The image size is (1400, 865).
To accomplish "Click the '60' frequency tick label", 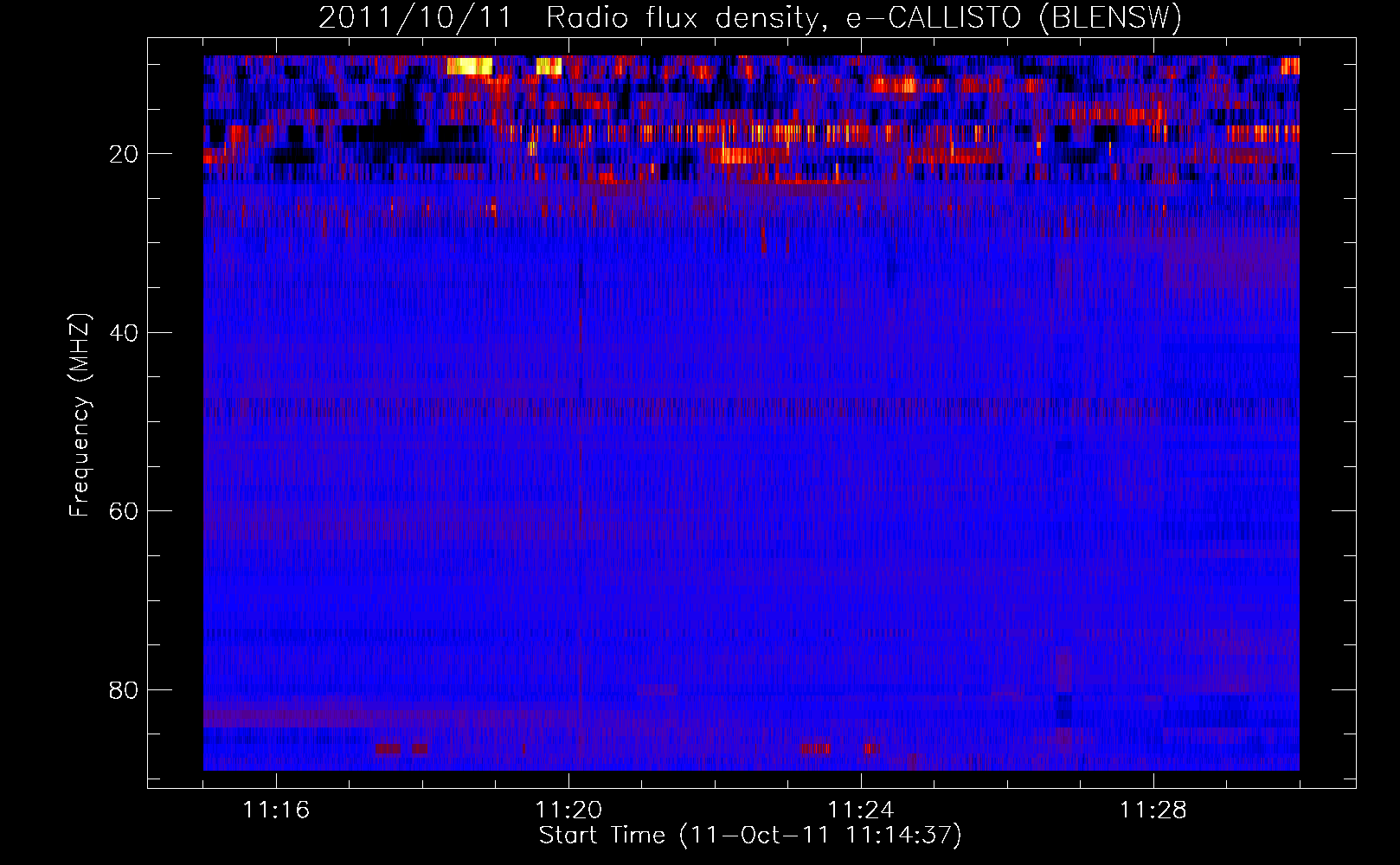I will 125,511.
